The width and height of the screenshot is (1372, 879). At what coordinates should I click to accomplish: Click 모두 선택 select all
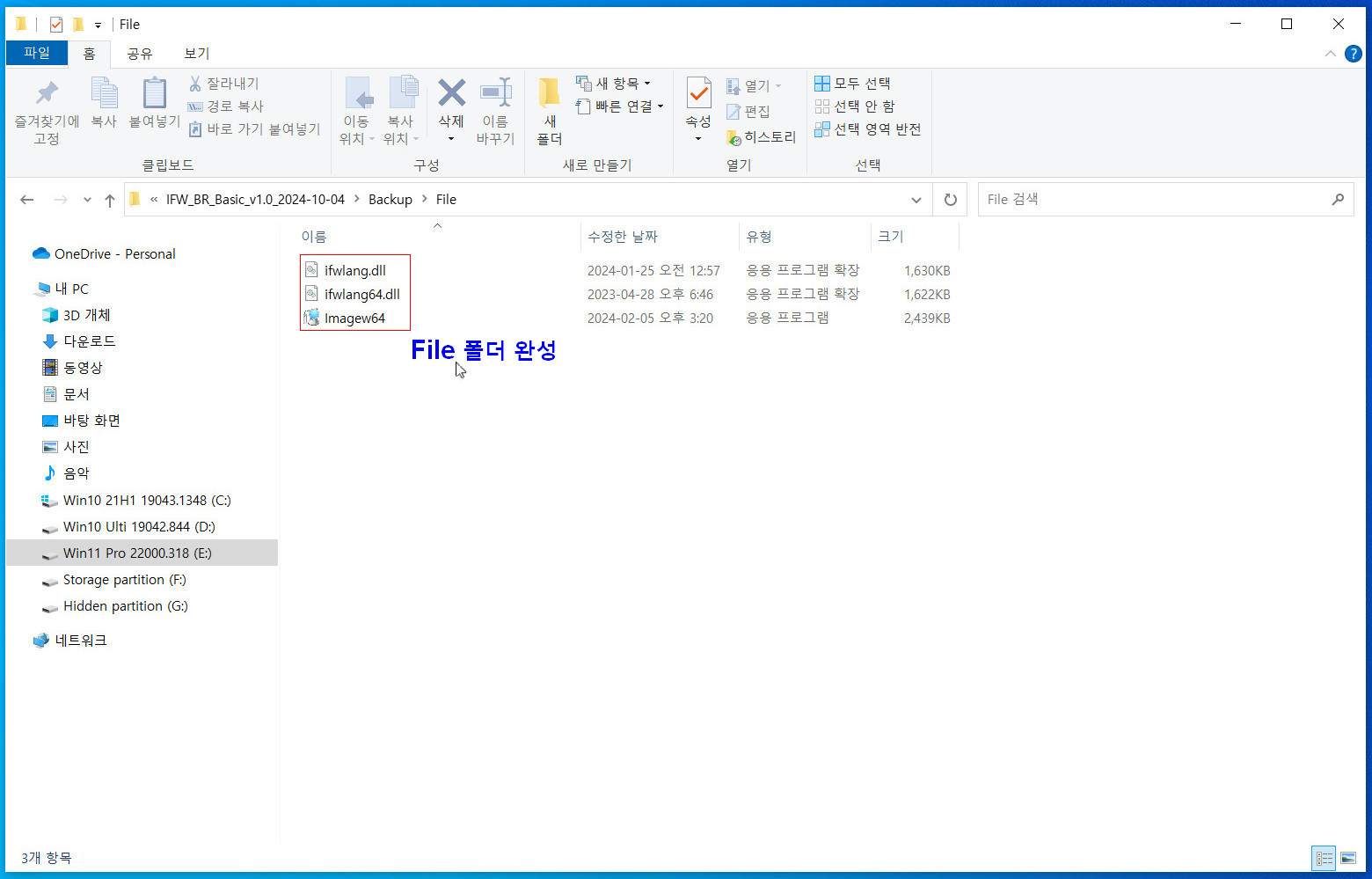click(x=852, y=84)
